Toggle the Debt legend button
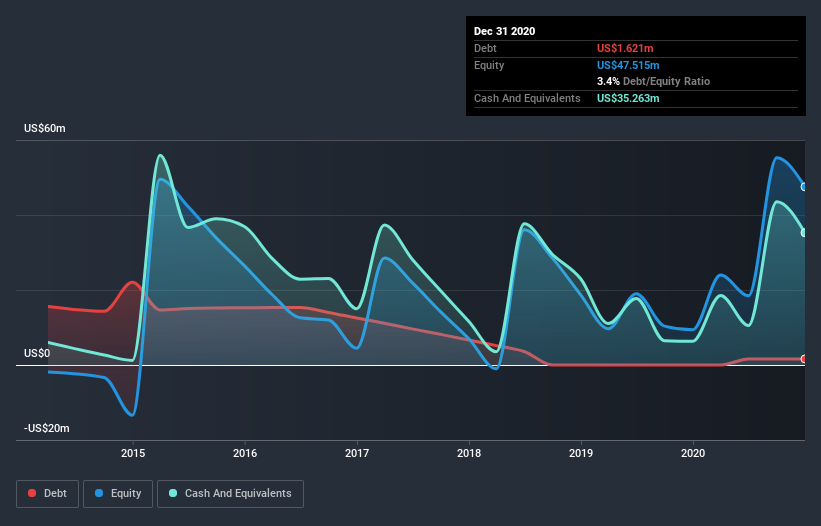Screen dimensions: 821x526 [48, 494]
